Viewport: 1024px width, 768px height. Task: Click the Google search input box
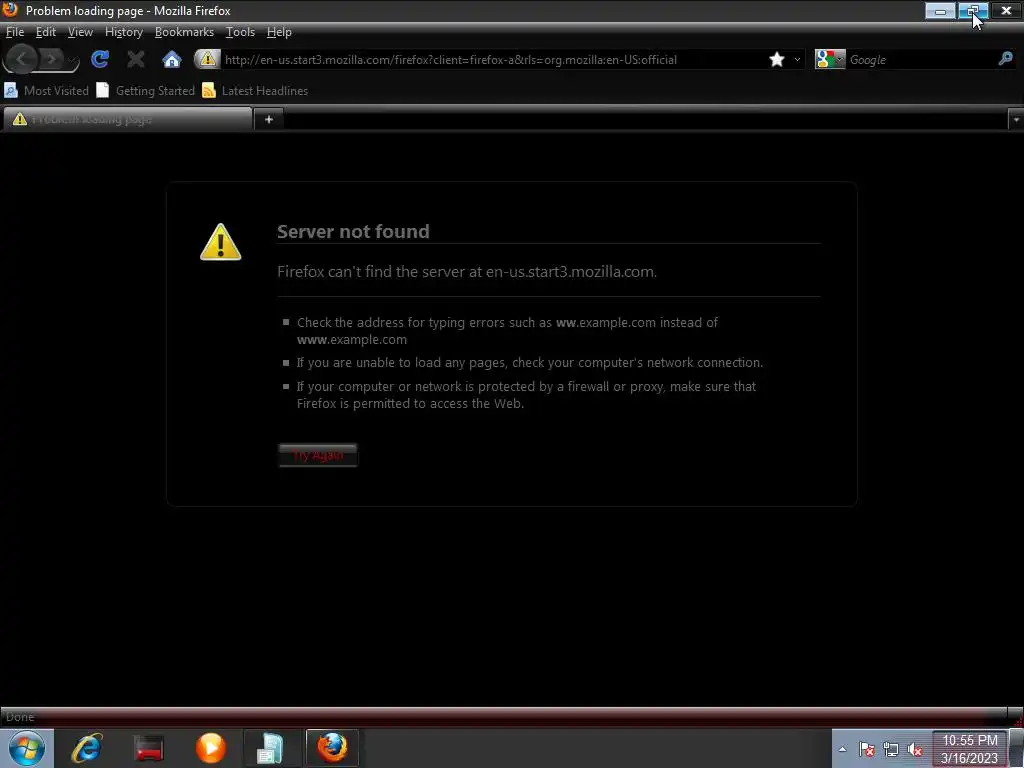coord(921,59)
